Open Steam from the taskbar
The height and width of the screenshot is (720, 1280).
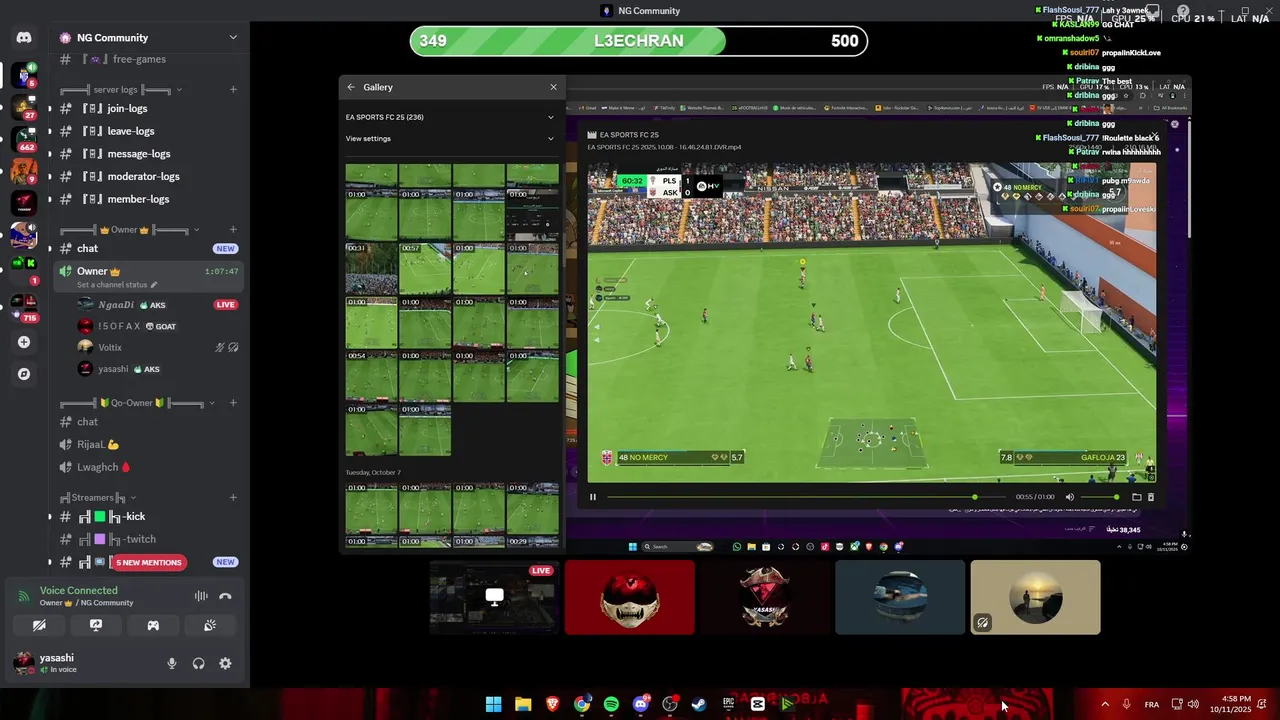pos(699,704)
